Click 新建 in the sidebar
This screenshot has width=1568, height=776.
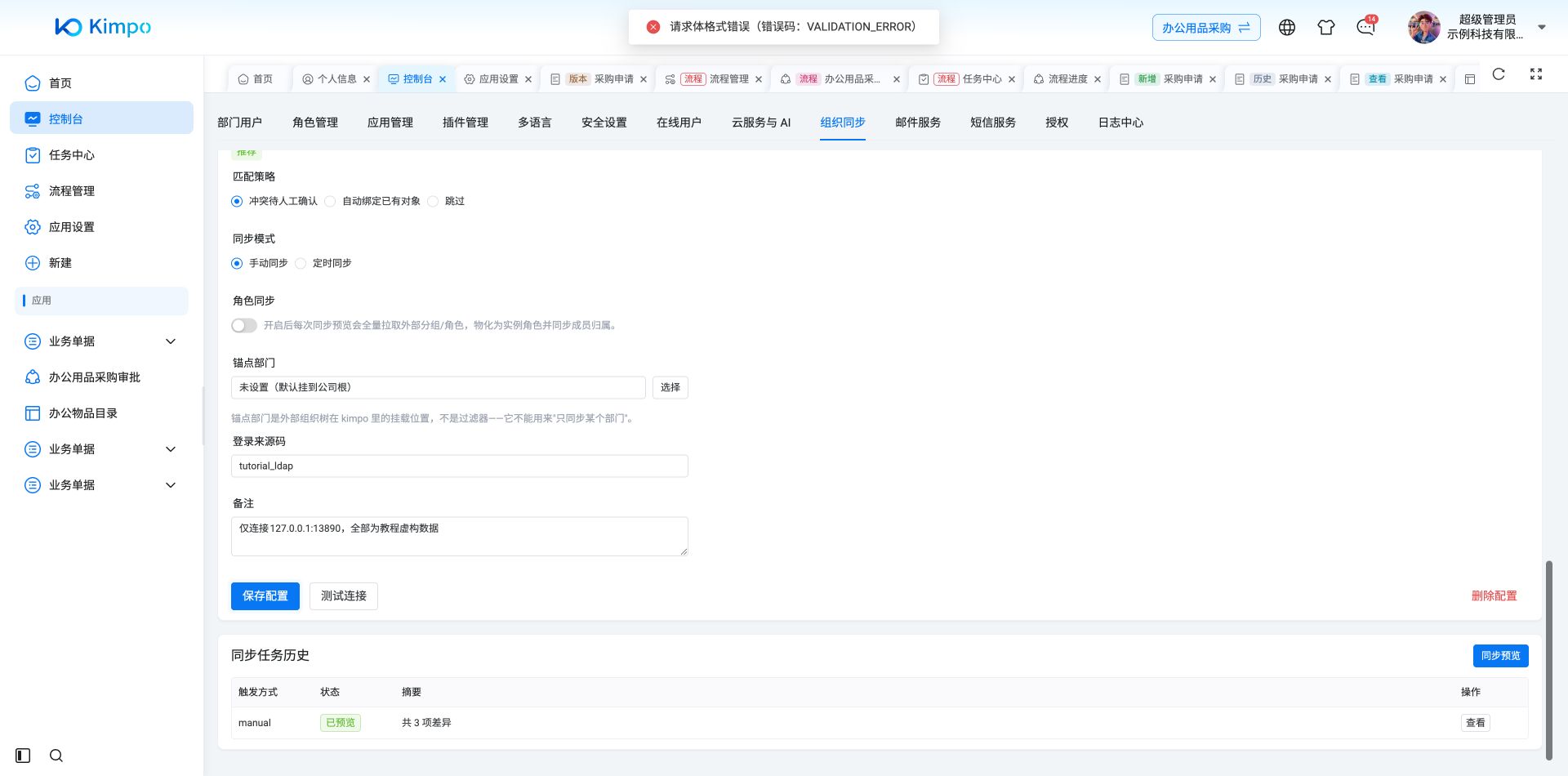[x=101, y=263]
